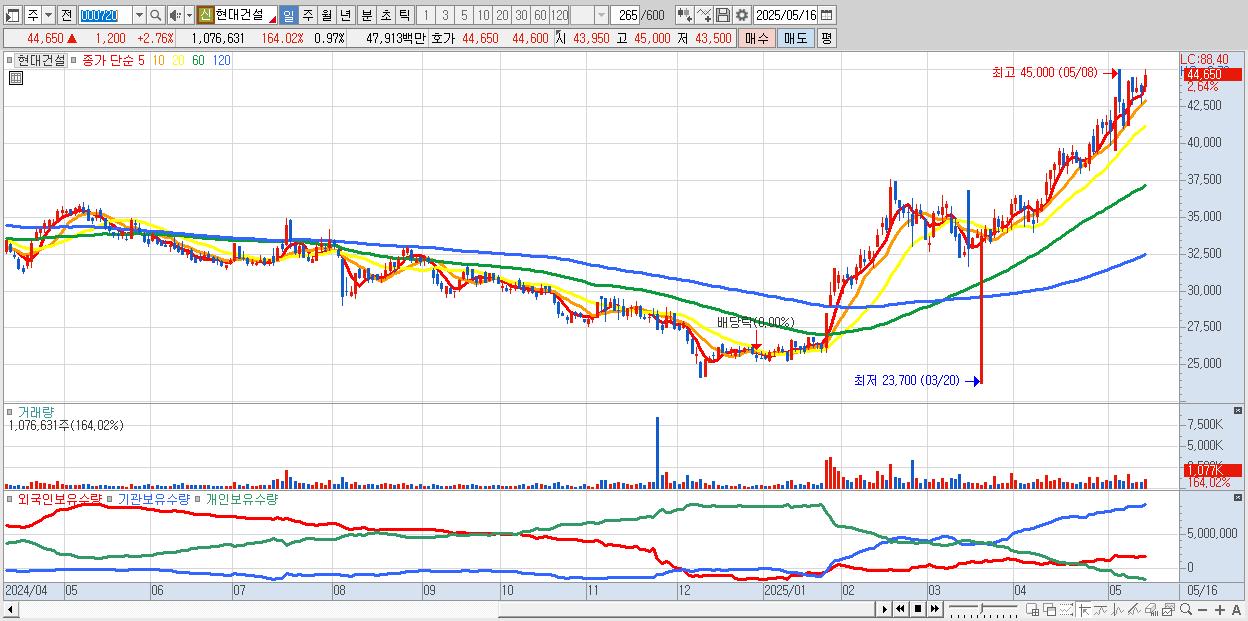Click the 호가 quote label
The height and width of the screenshot is (621, 1248).
pos(442,38)
